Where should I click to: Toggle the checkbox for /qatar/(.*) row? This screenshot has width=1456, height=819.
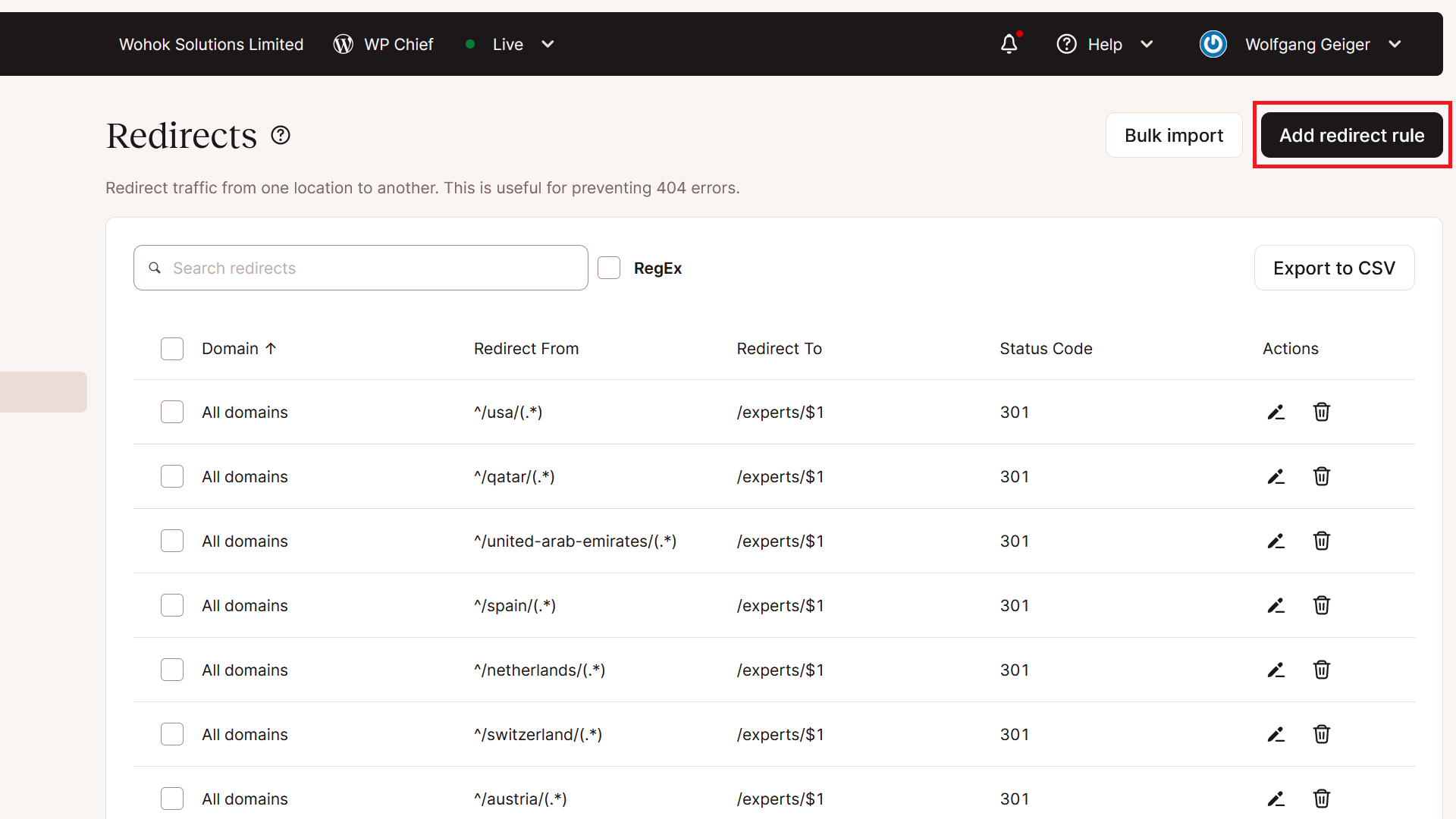[172, 476]
